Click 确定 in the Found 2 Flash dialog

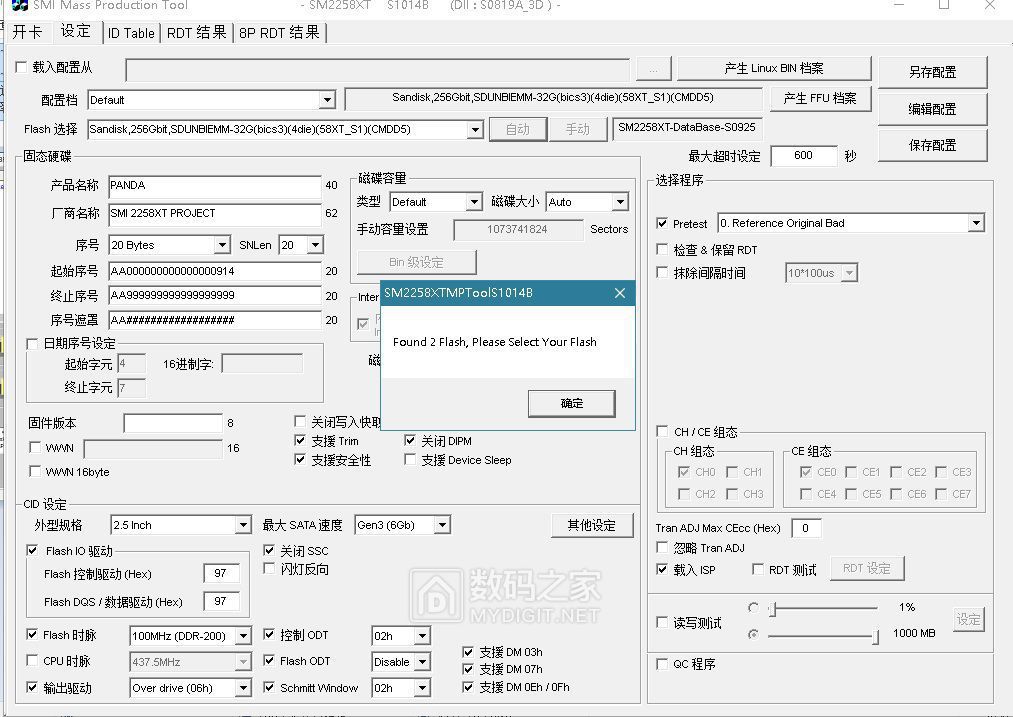tap(572, 403)
